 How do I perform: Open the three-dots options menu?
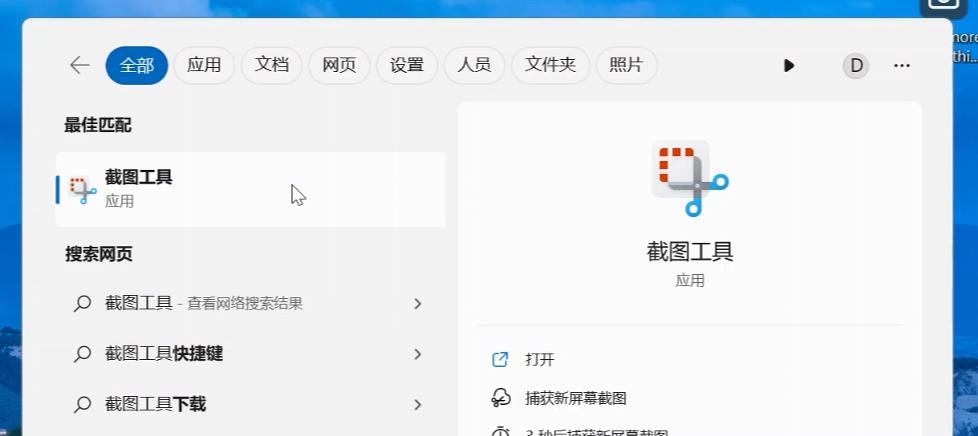click(902, 65)
